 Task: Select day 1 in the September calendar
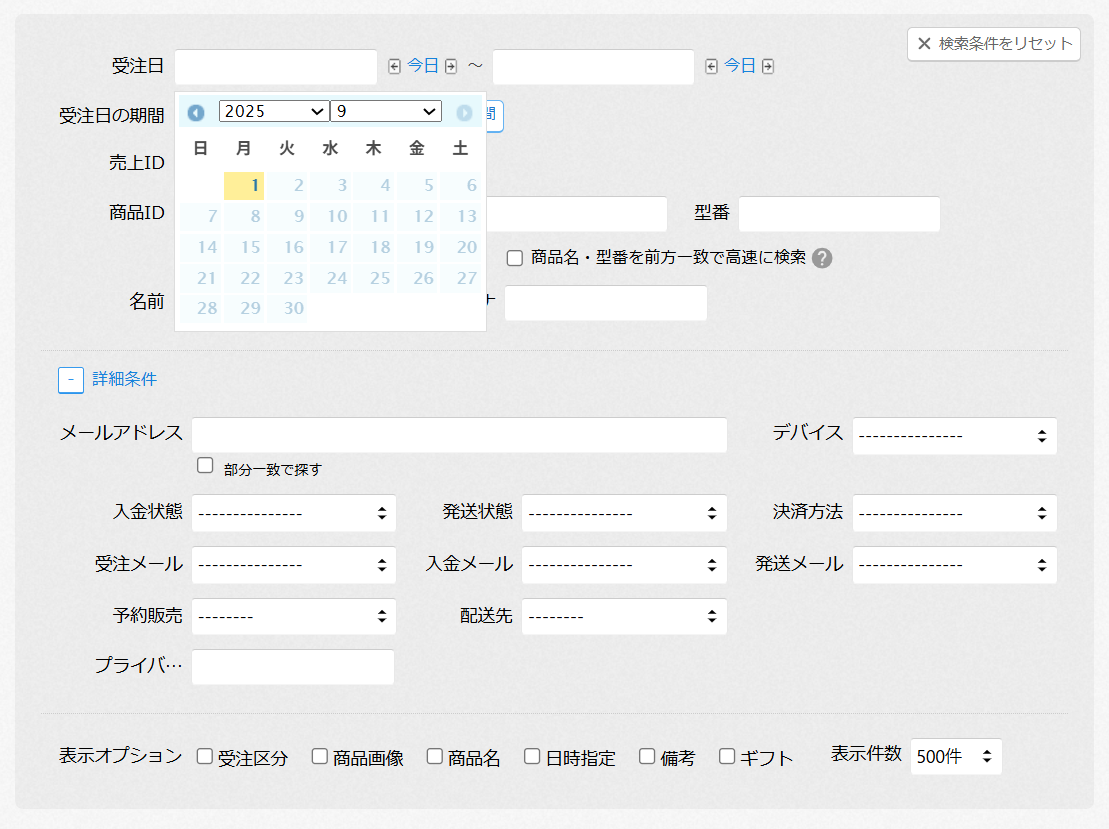point(244,185)
